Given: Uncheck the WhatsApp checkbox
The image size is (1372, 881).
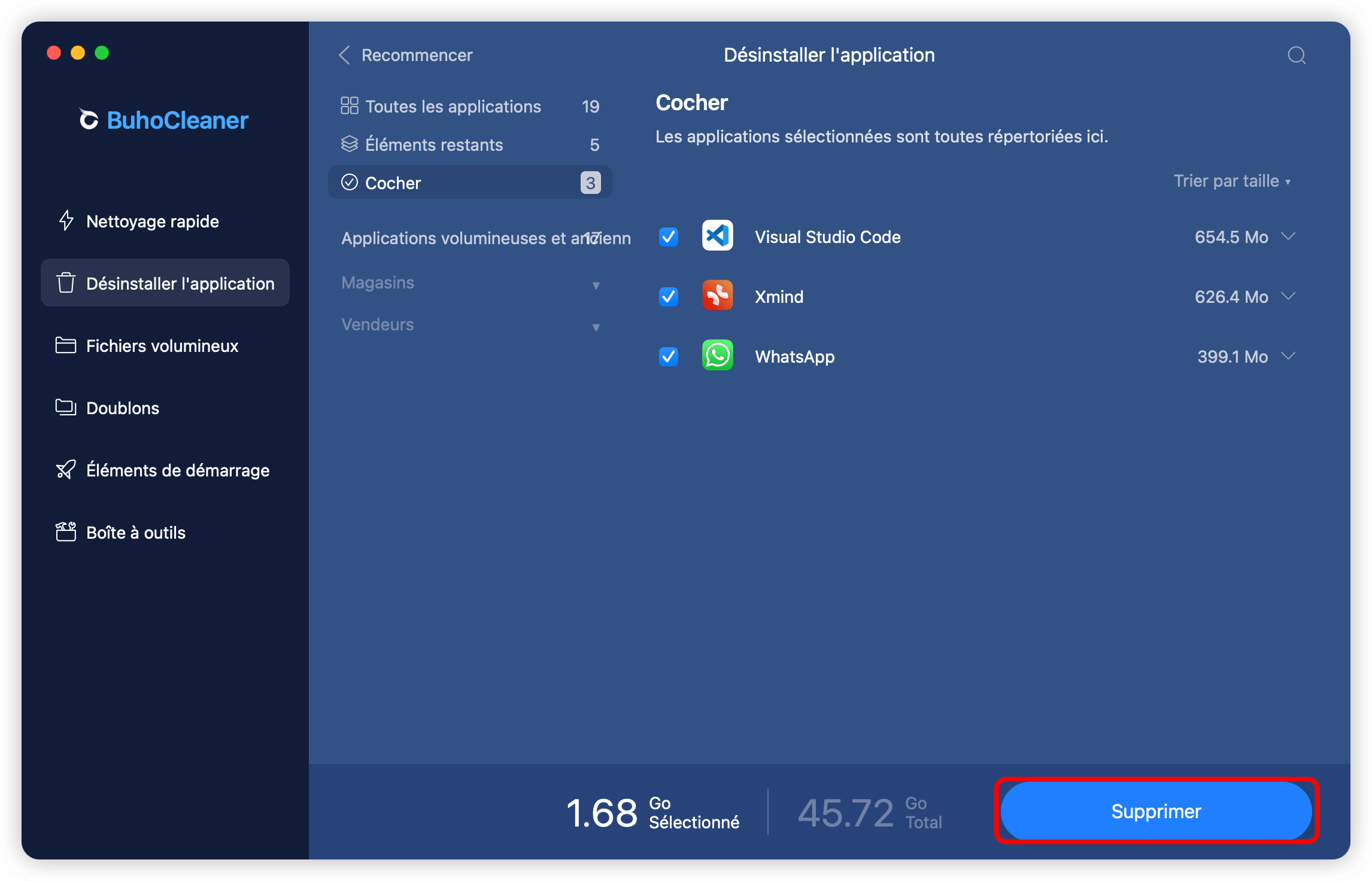Looking at the screenshot, I should 669,357.
